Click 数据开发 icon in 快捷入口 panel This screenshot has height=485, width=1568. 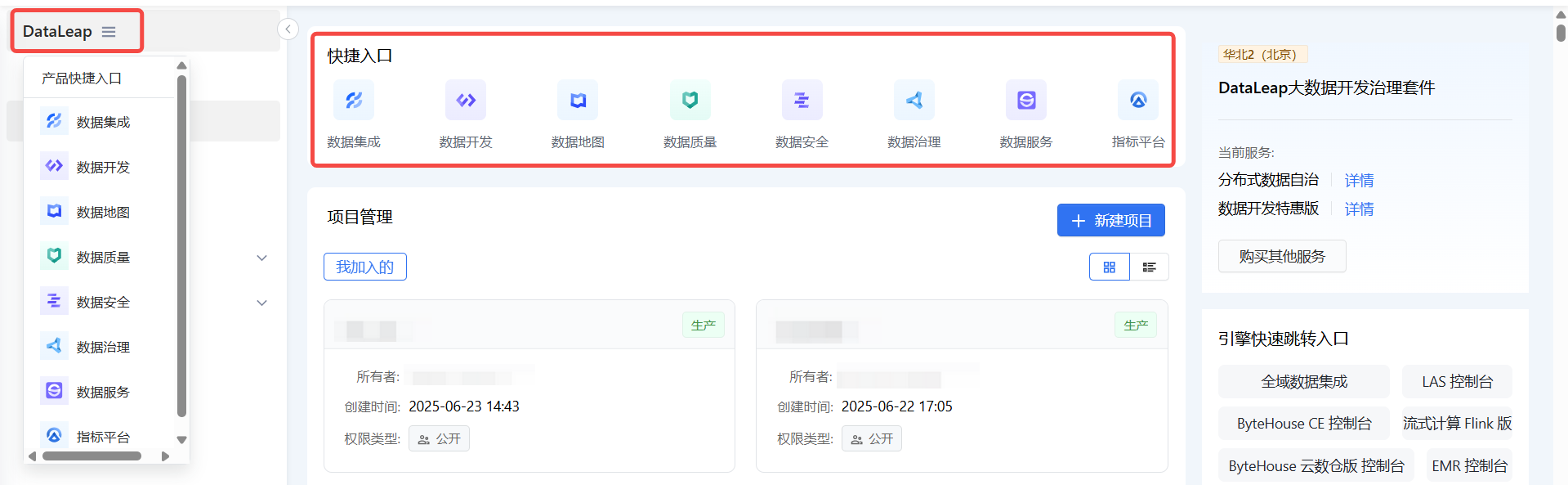466,101
